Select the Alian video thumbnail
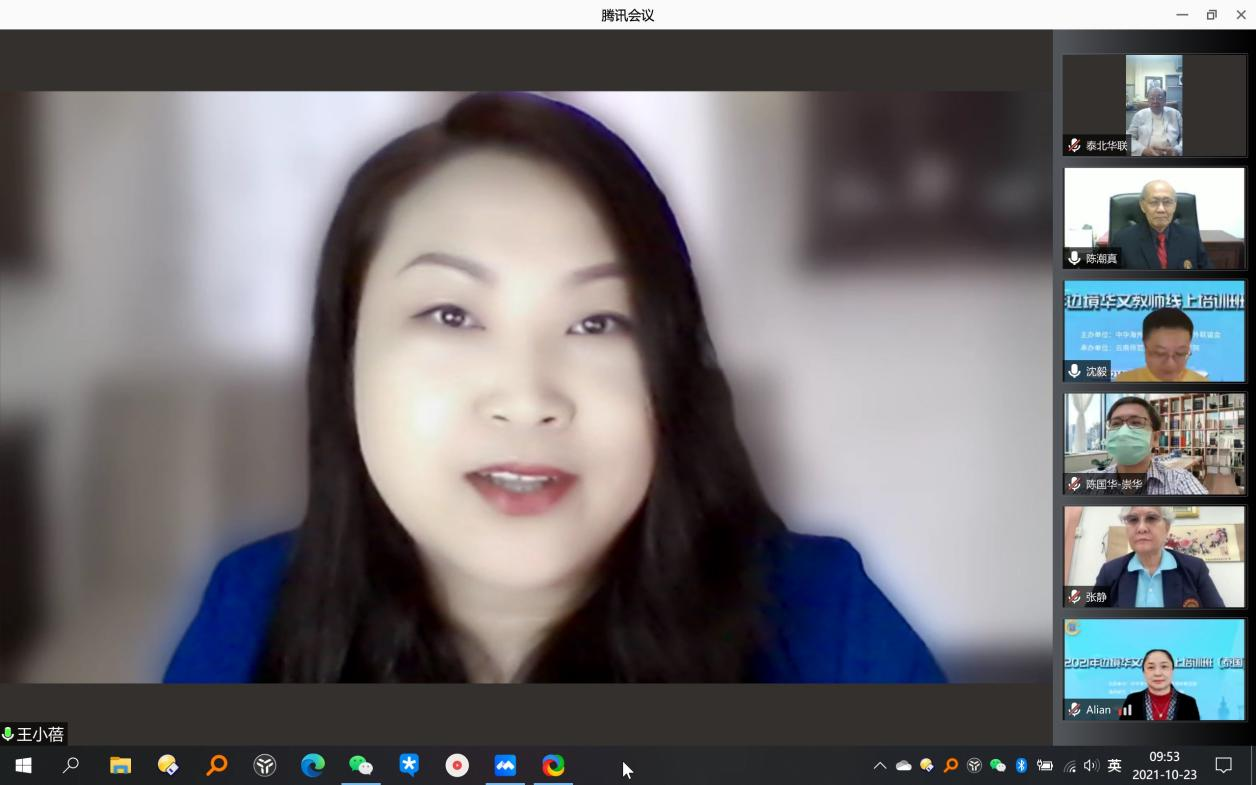Screen dimensions: 1256x785 pos(1154,668)
